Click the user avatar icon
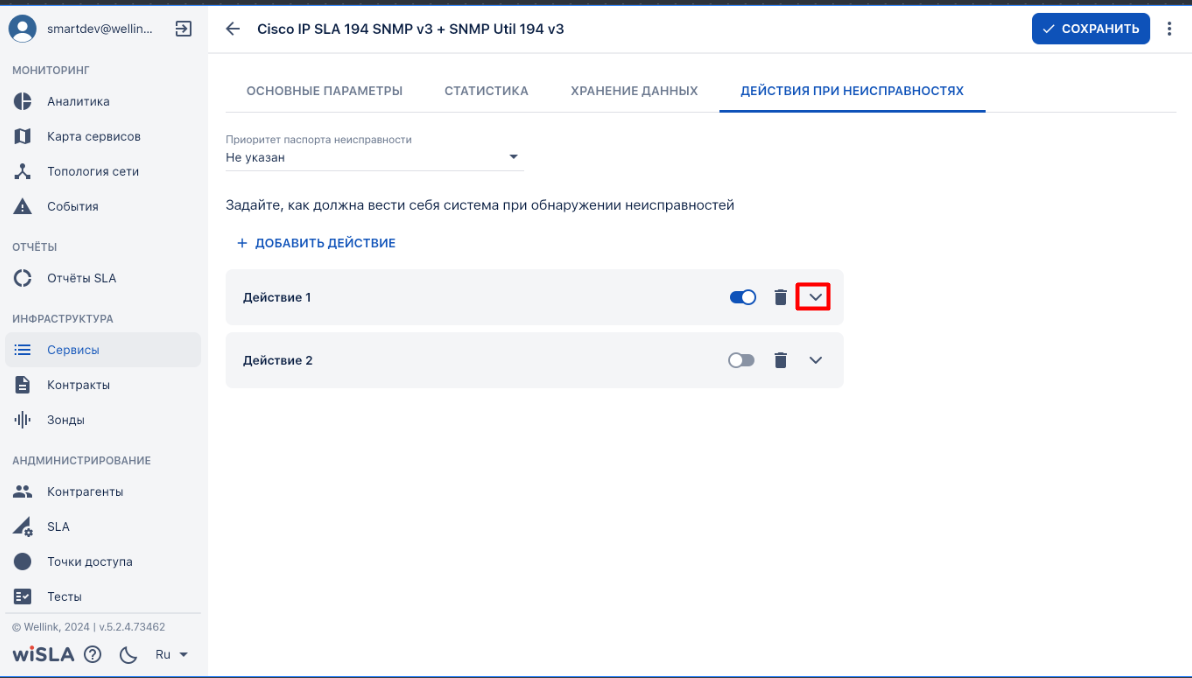1192x678 pixels. point(23,29)
